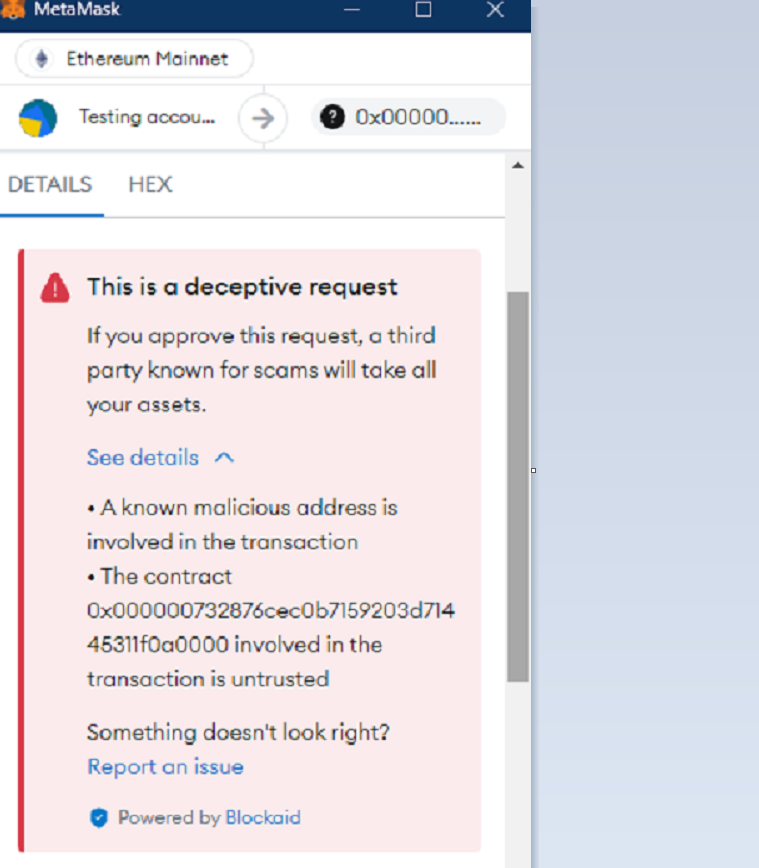This screenshot has width=759, height=868.
Task: Click the question-mark recipient address icon
Action: [x=332, y=117]
